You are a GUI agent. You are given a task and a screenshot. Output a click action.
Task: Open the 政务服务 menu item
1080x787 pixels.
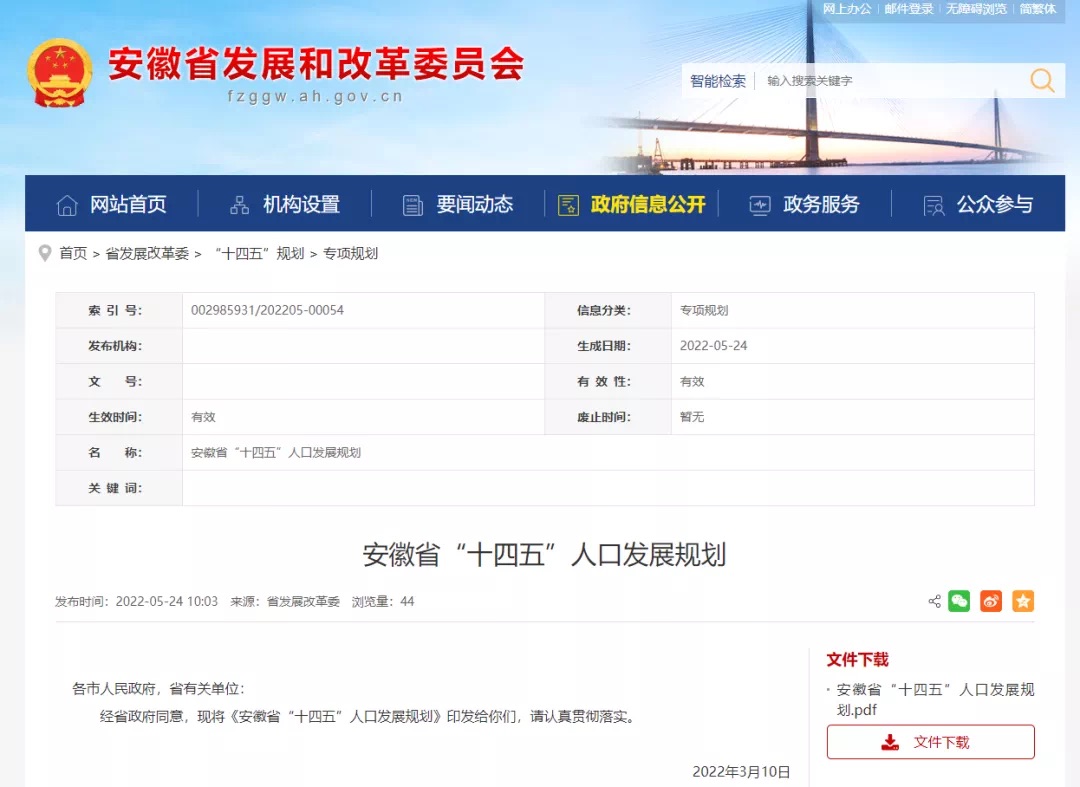[x=821, y=204]
